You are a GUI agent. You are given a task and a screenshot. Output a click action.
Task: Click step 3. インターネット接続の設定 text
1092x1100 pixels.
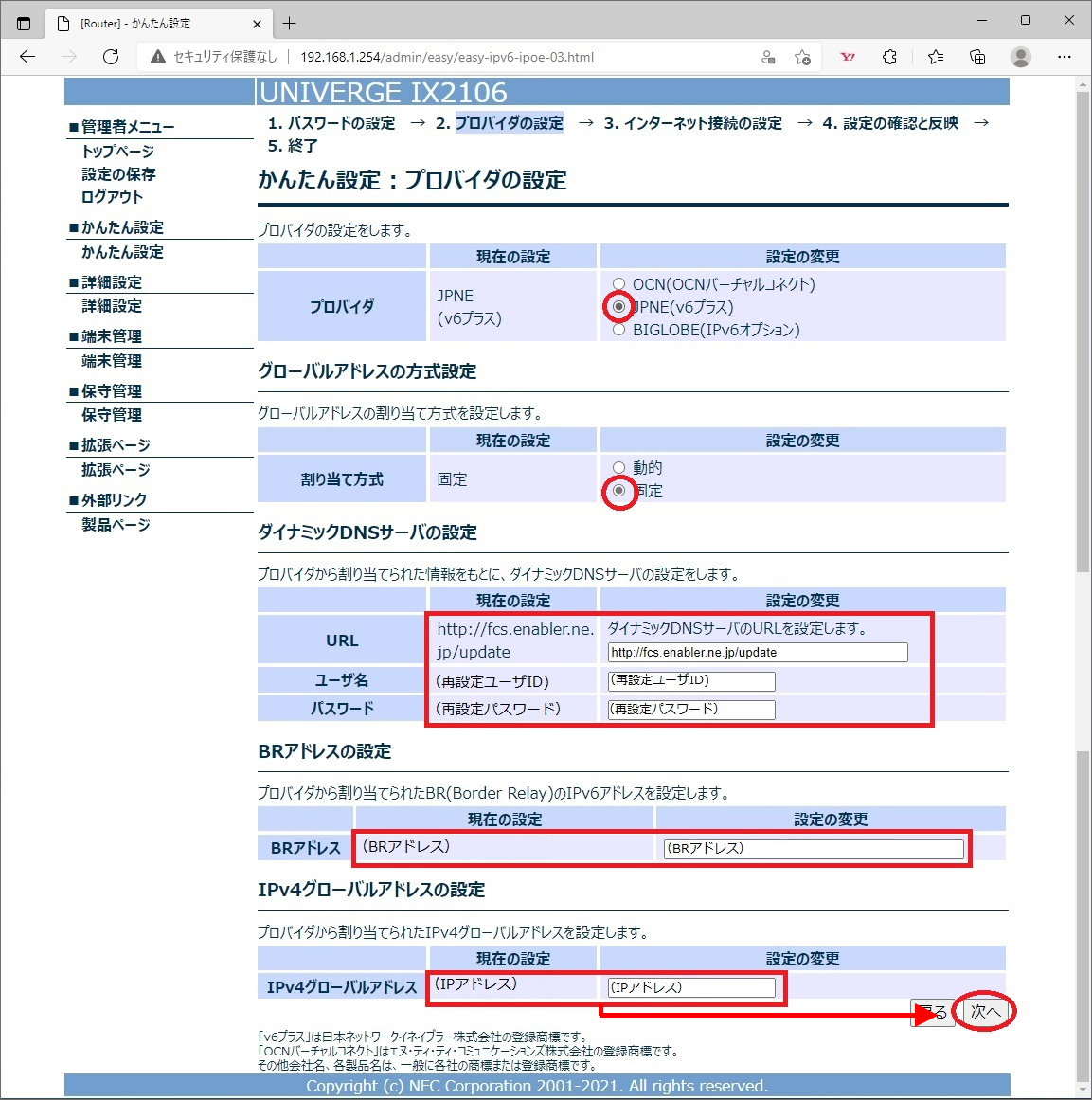click(693, 123)
